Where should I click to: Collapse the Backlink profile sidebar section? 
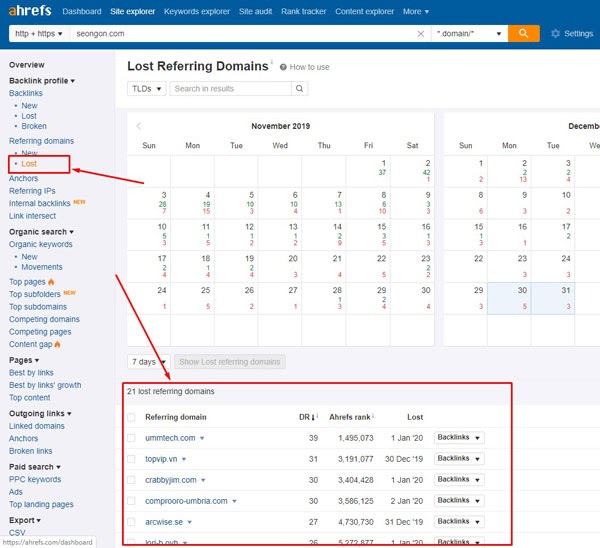pos(42,81)
